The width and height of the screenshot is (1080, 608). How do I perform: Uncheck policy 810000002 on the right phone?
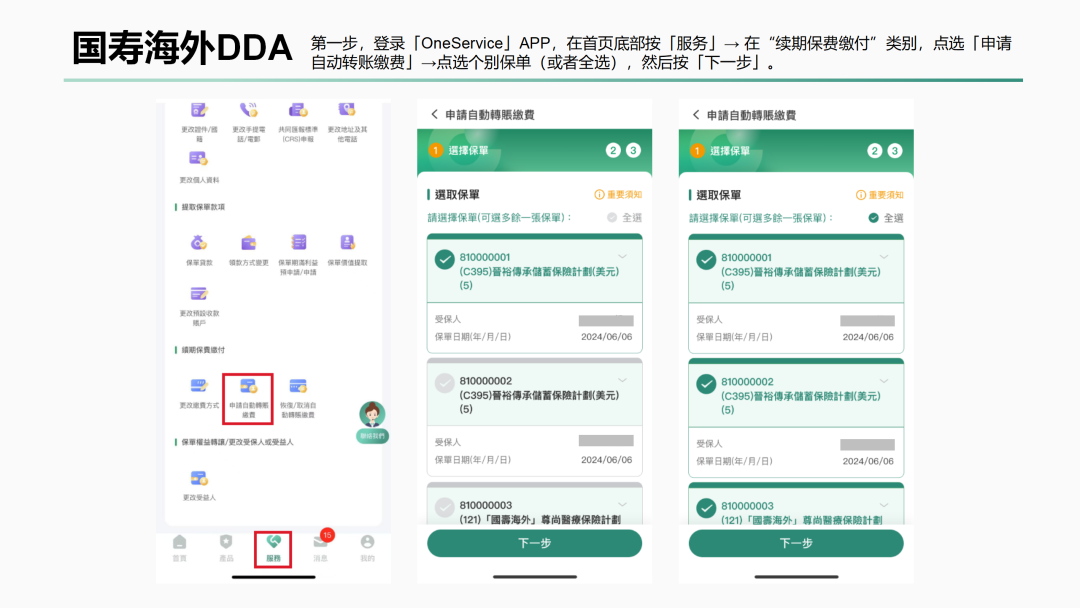click(706, 384)
